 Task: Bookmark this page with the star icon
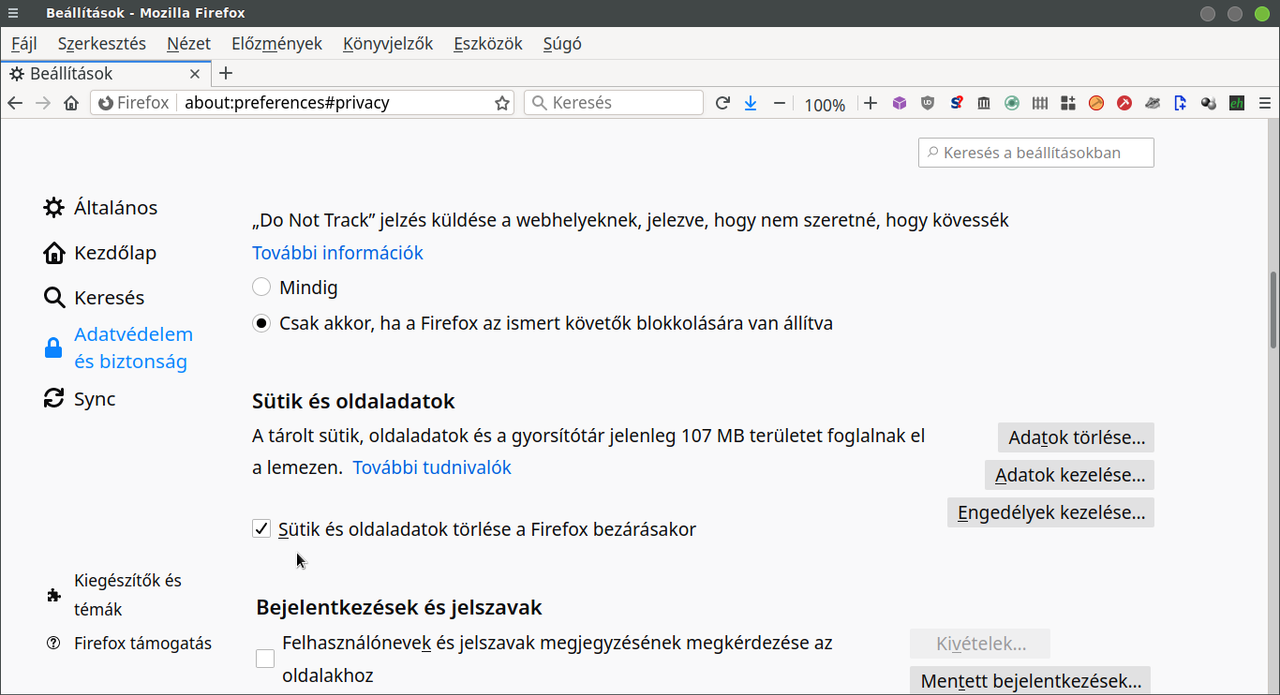pos(502,103)
